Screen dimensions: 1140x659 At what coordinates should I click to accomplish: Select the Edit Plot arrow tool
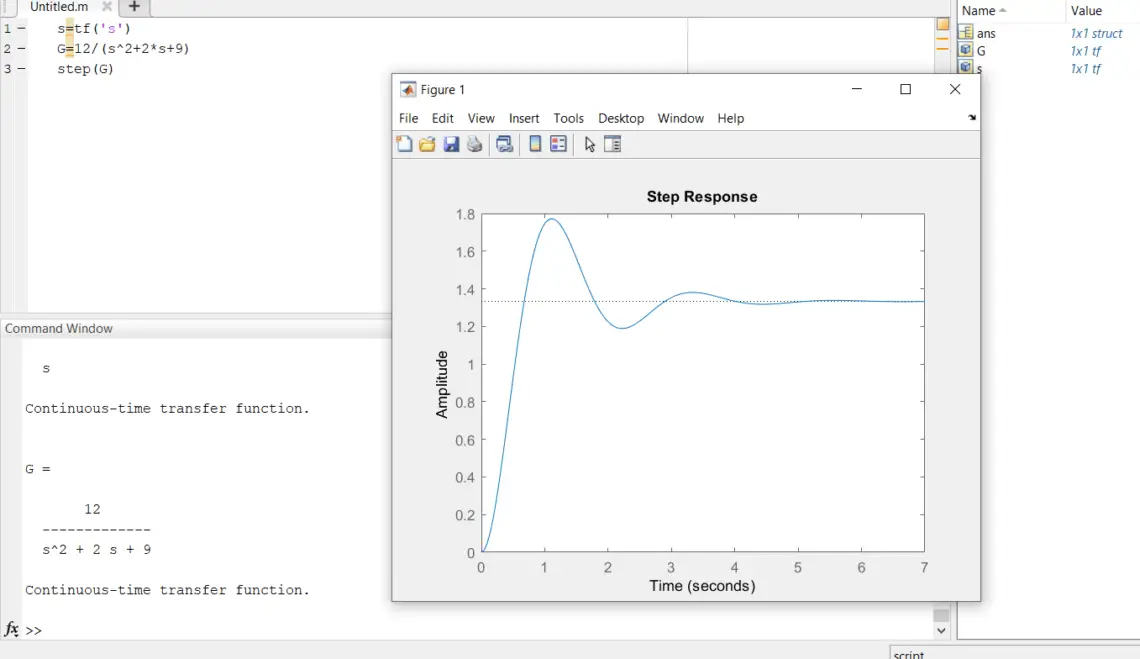590,144
